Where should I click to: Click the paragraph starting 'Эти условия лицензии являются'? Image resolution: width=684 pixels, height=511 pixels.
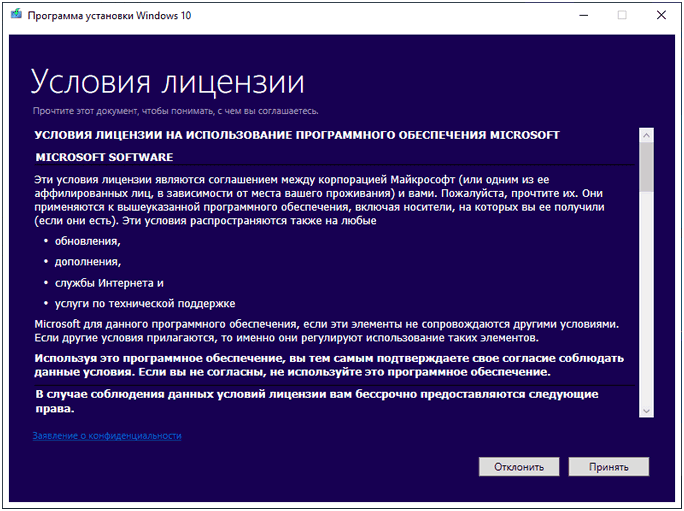pyautogui.click(x=319, y=200)
